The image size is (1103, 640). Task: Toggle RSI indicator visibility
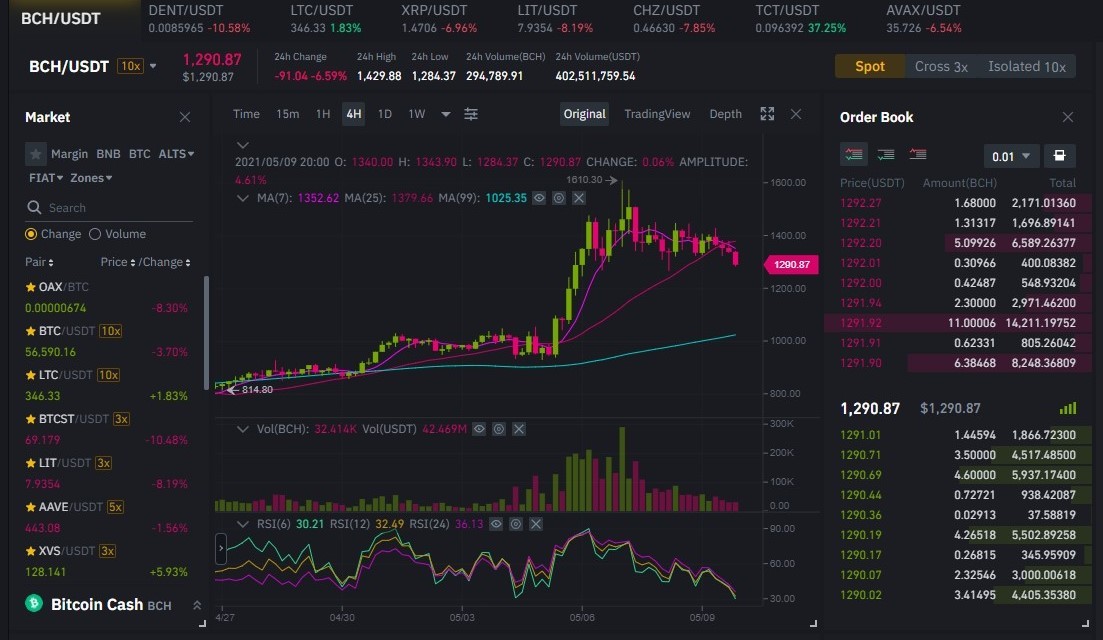(496, 524)
